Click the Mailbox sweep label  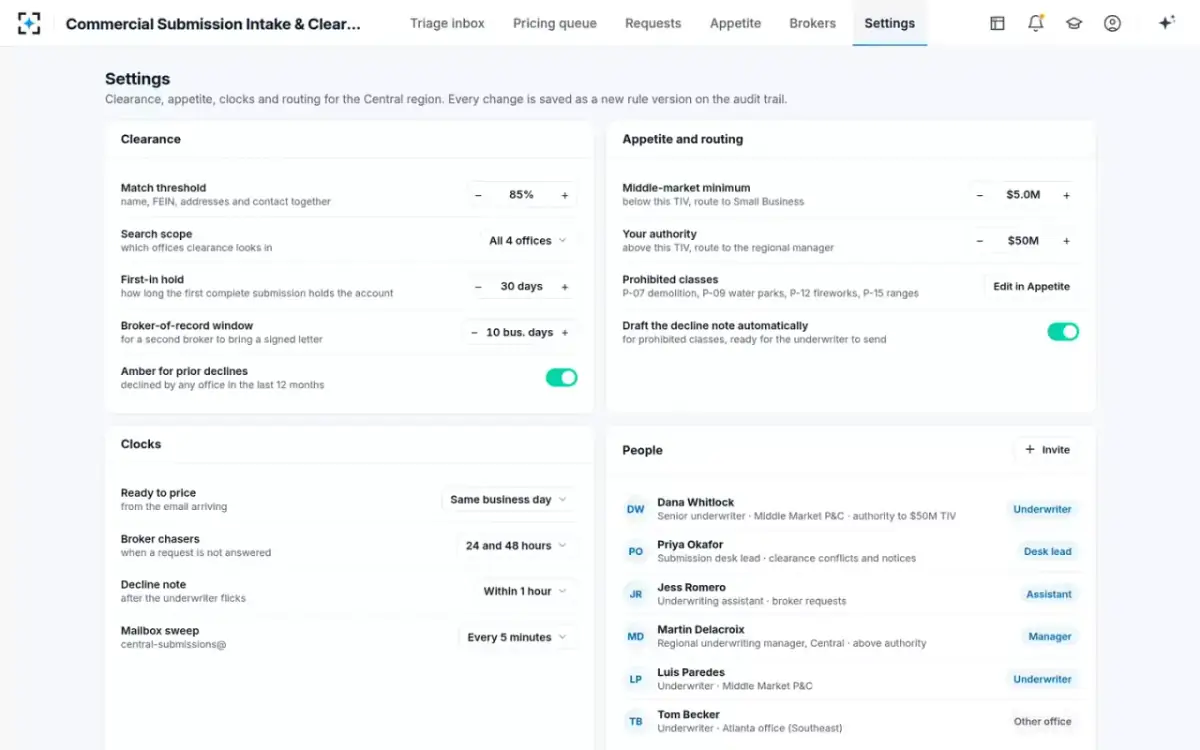click(160, 631)
